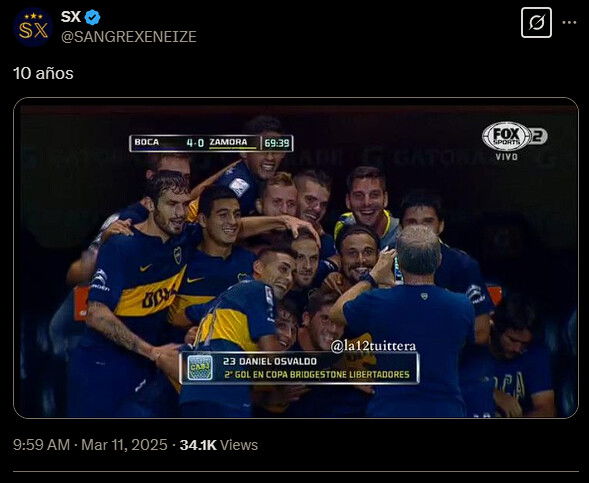Click the SX display name
Image resolution: width=589 pixels, height=483 pixels.
click(x=71, y=17)
